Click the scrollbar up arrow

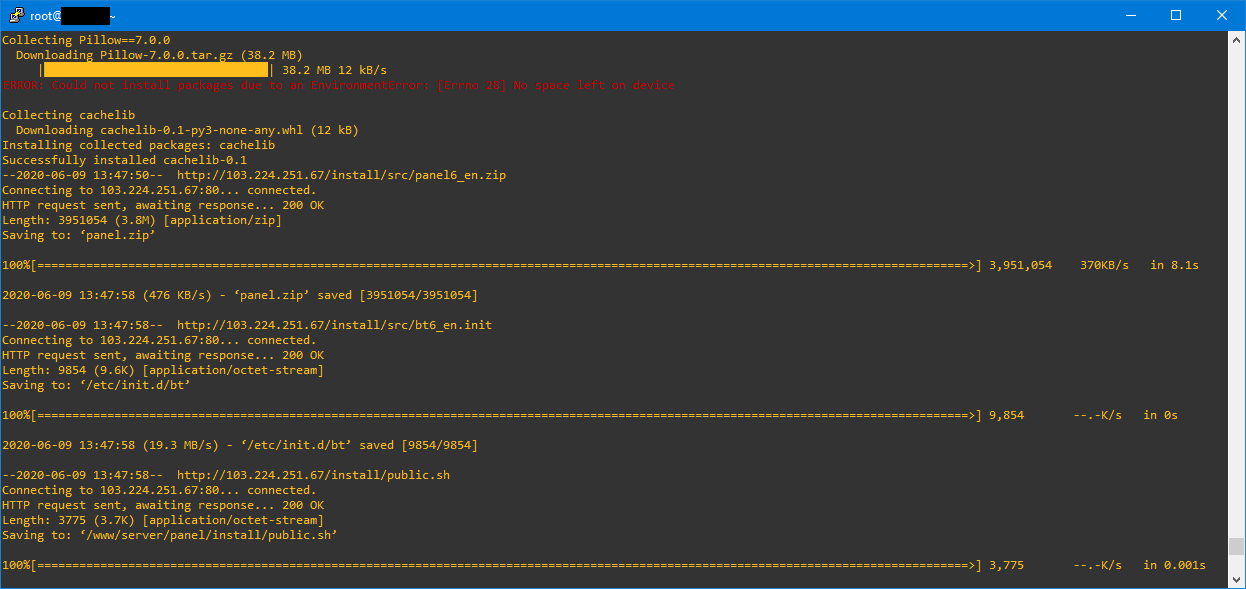(1237, 38)
